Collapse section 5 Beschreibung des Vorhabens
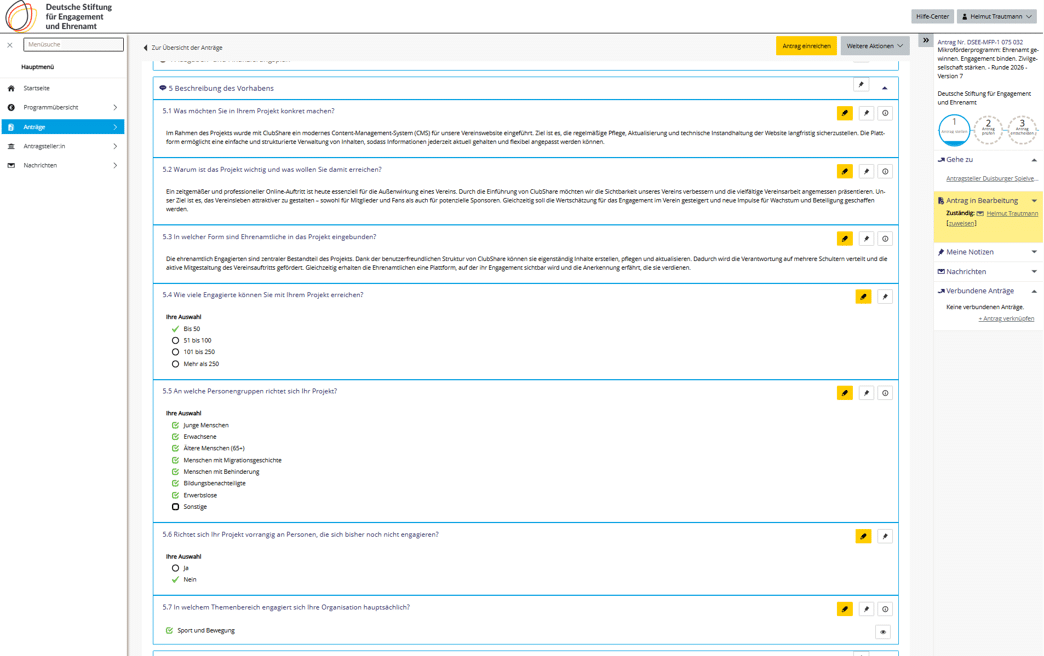 (884, 88)
